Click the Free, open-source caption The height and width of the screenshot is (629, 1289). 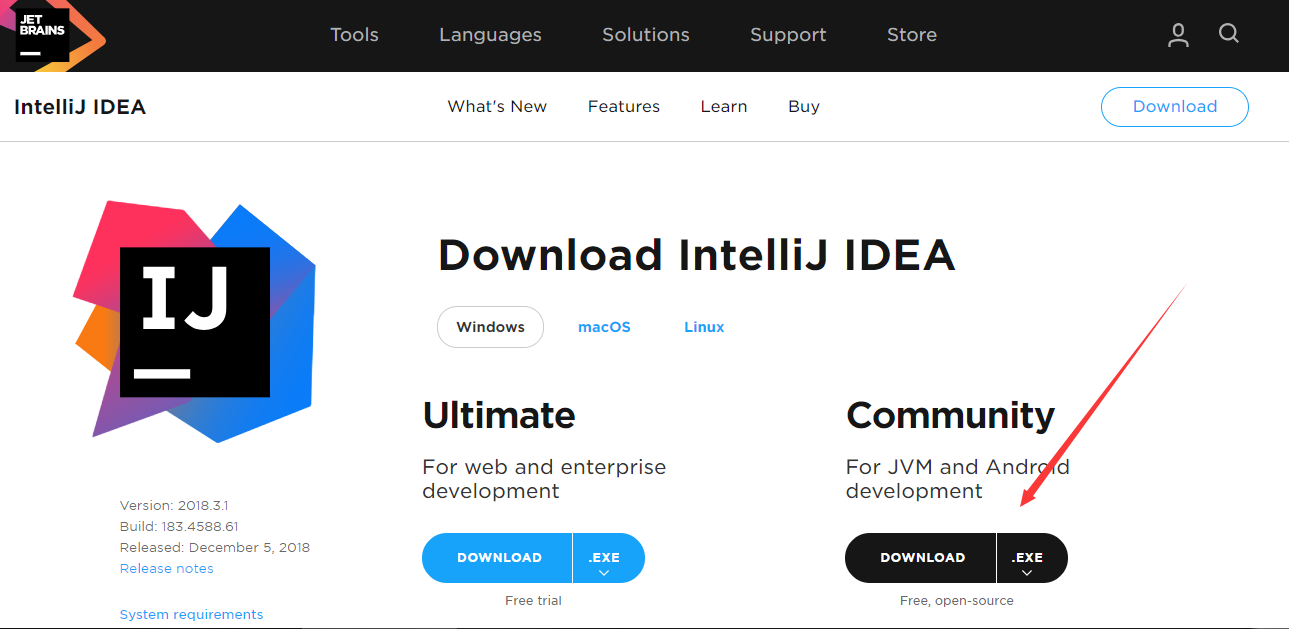(x=957, y=601)
